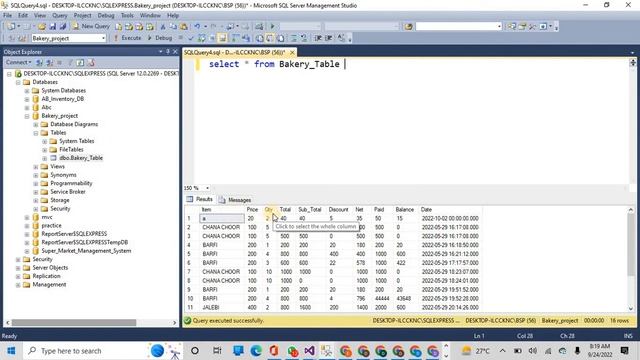640x360 pixels.
Task: Click Display Estimated Execution Plan icon
Action: [201, 38]
